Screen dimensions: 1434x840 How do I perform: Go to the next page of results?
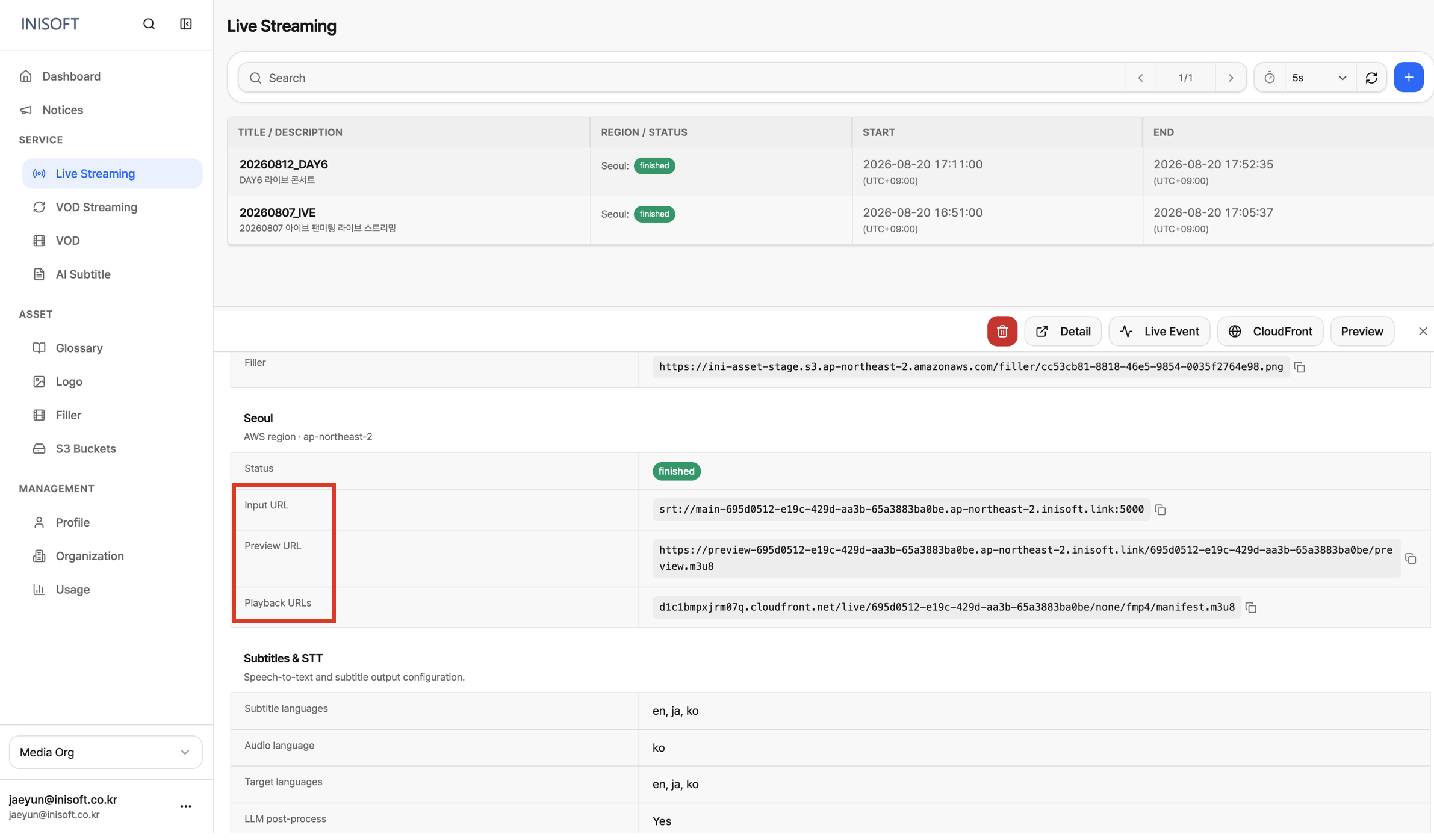coord(1231,78)
